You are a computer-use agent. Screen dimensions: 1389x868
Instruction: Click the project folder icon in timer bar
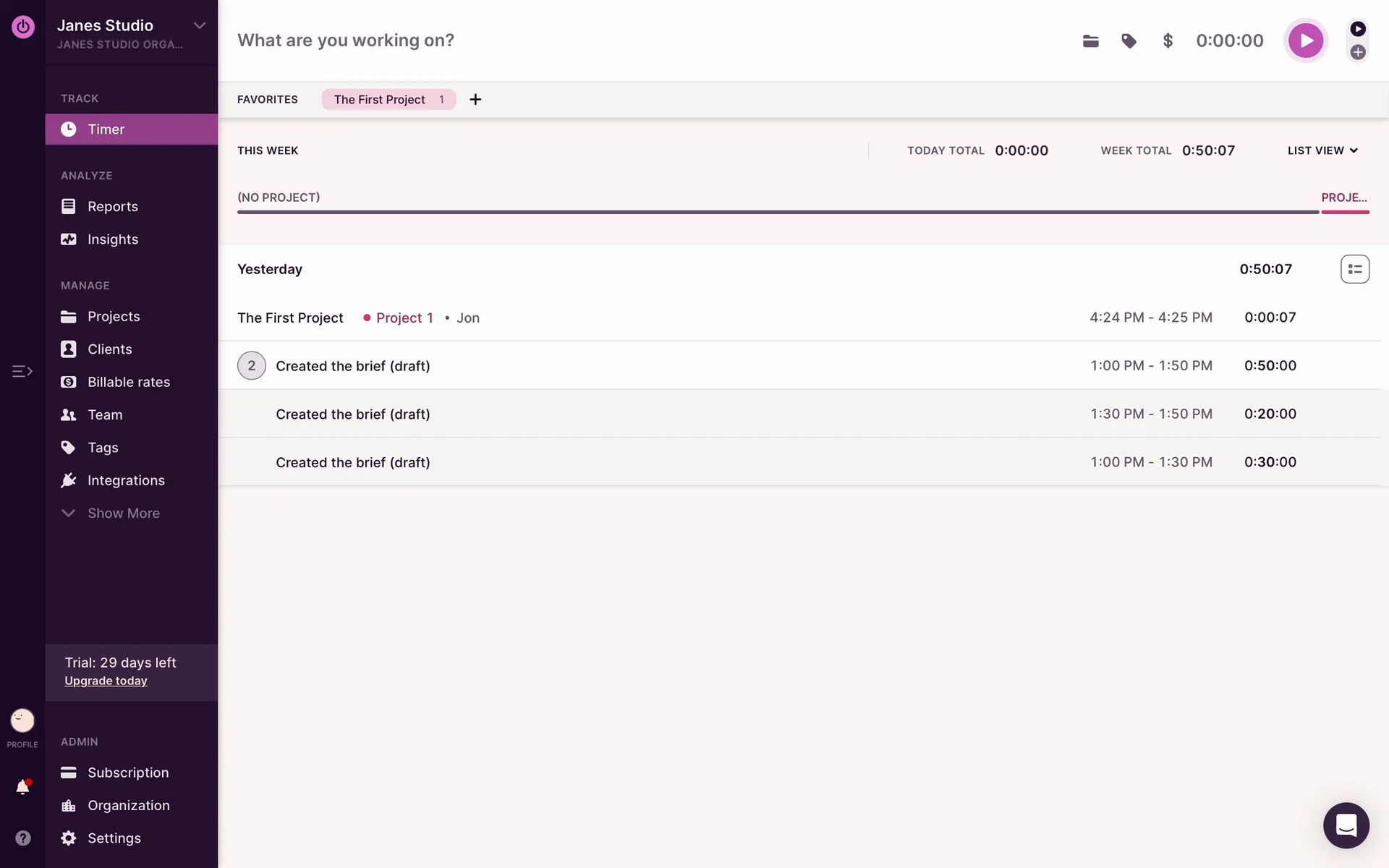click(1090, 41)
